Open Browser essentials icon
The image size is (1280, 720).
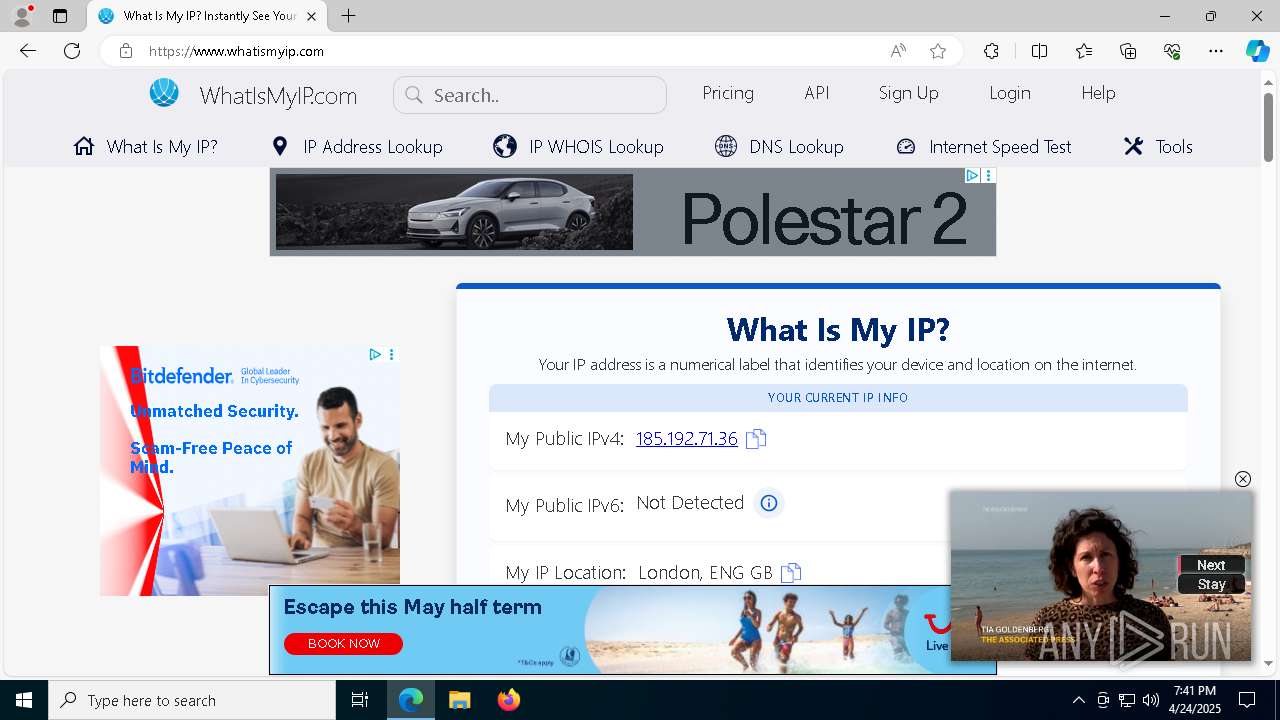coord(1172,51)
